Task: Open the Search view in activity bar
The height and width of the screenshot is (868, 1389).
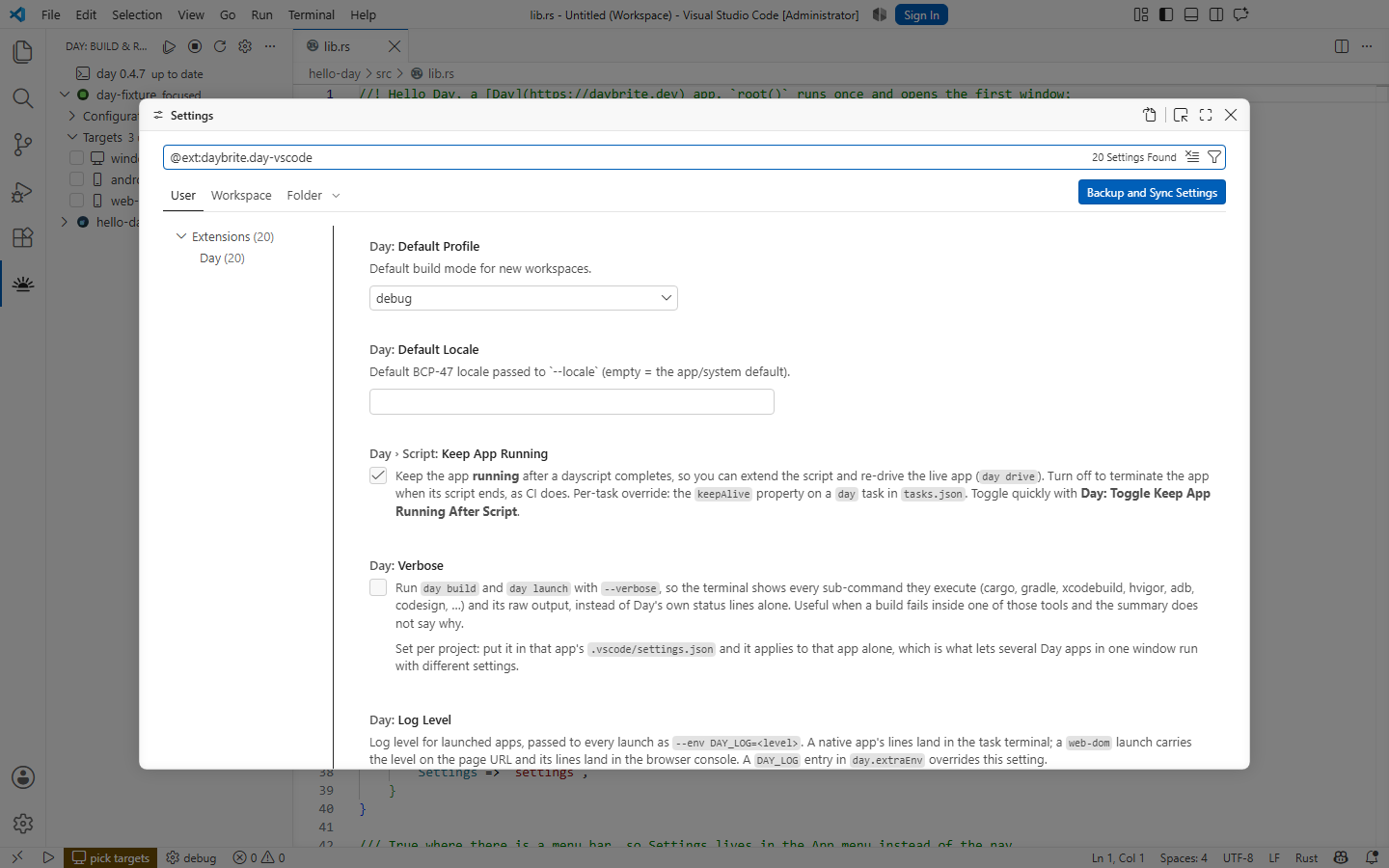Action: click(23, 98)
